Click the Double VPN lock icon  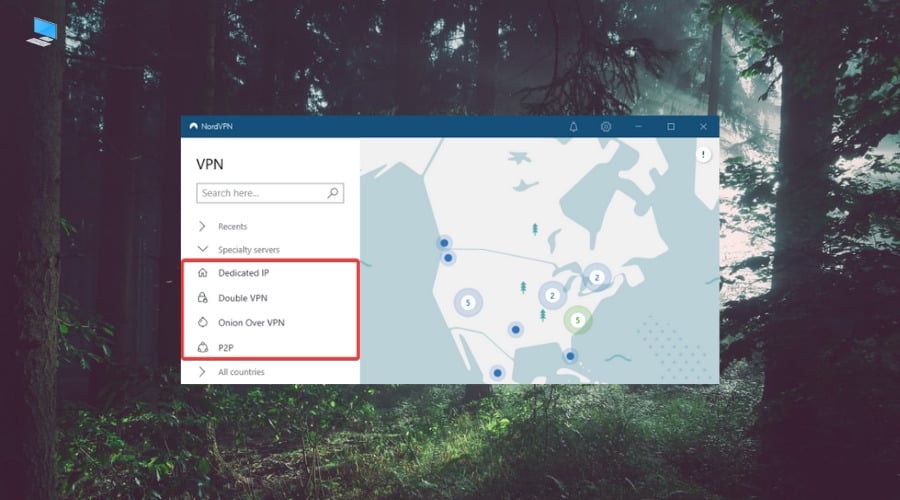coord(203,297)
